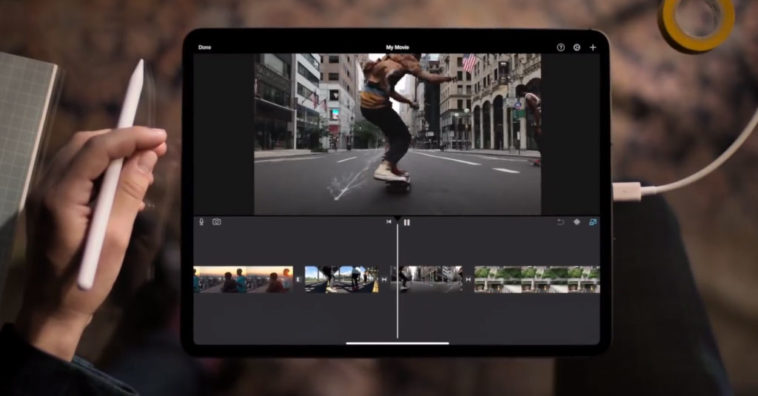Pause the video playback
Viewport: 758px width, 396px height.
point(407,222)
